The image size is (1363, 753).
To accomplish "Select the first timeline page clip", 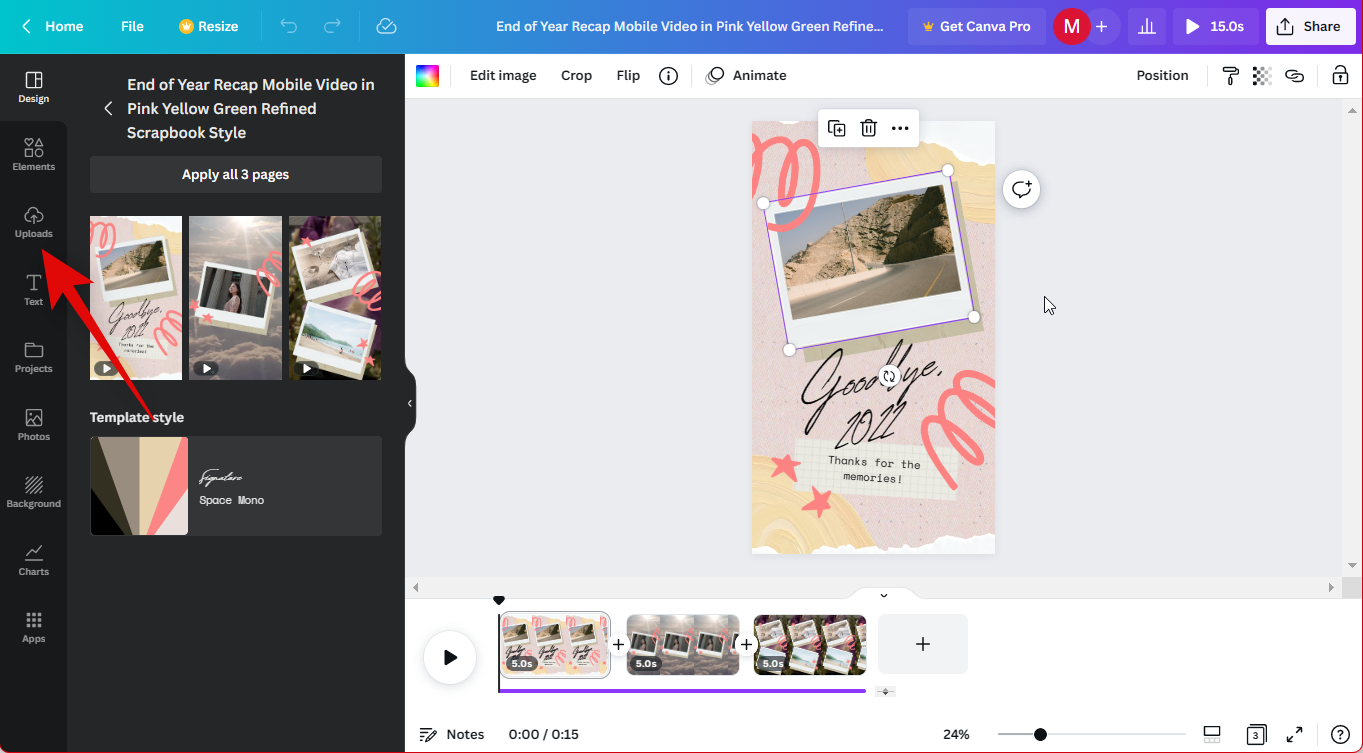I will tap(555, 645).
